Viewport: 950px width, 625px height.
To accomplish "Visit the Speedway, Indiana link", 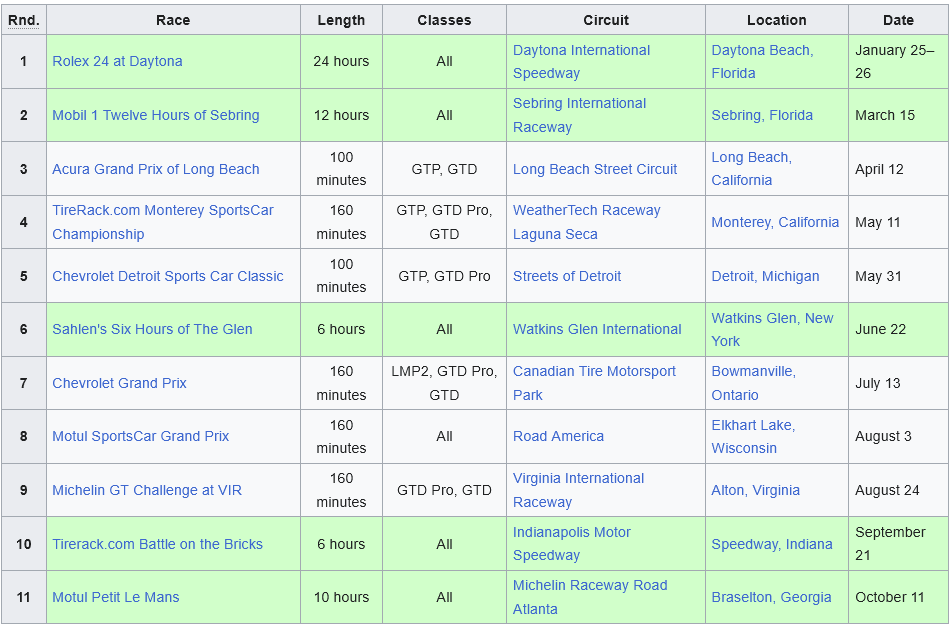I will click(772, 544).
